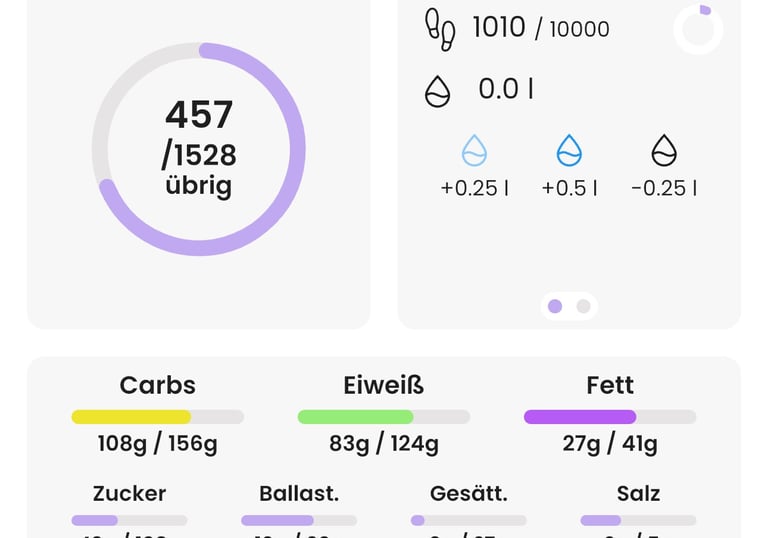This screenshot has height=538, width=768.
Task: Add 0.5 l water with blue drop
Action: [x=569, y=152]
